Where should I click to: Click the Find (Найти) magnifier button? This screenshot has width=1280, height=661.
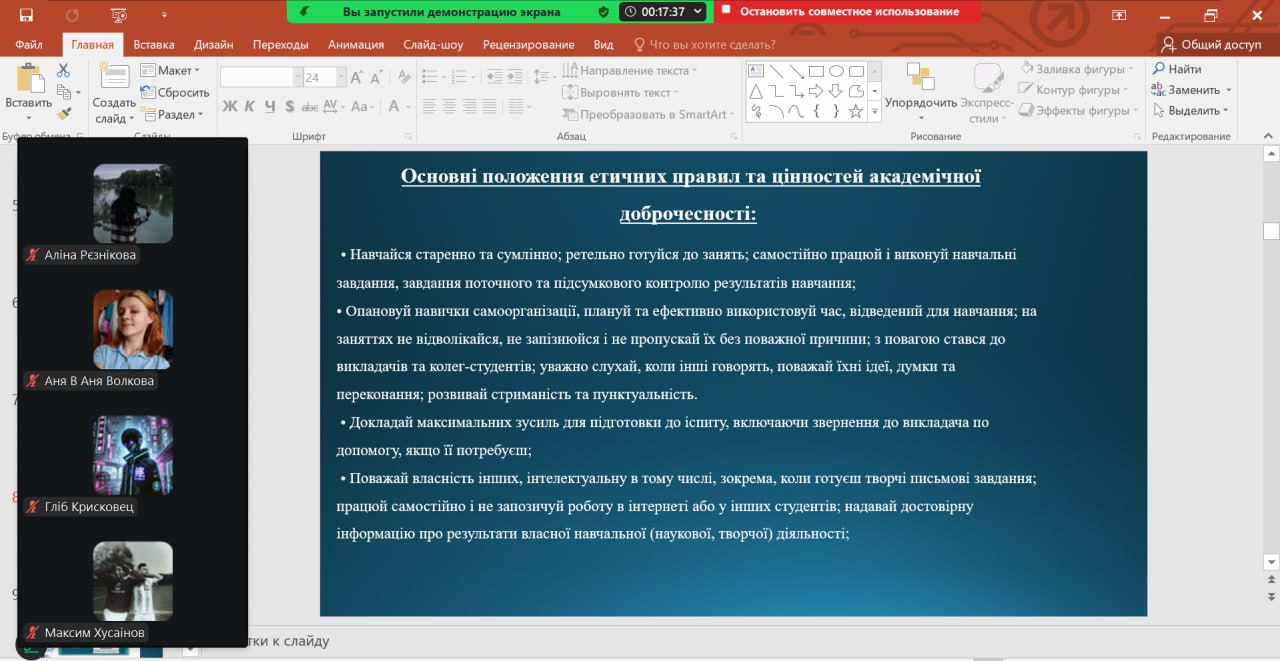pyautogui.click(x=1176, y=69)
